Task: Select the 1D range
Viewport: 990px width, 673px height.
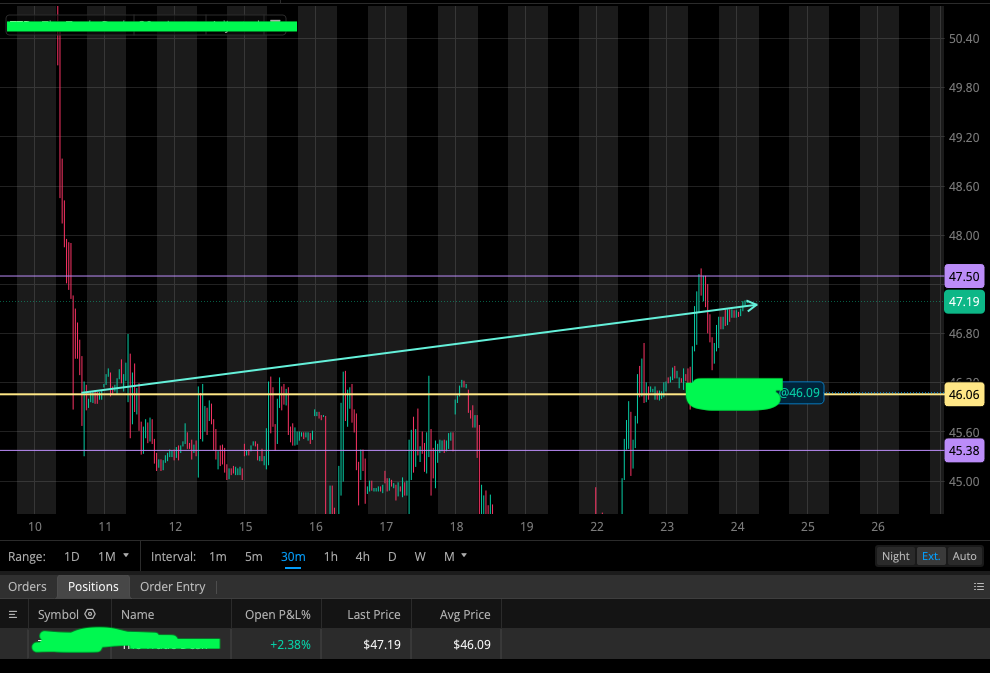Action: pos(71,556)
